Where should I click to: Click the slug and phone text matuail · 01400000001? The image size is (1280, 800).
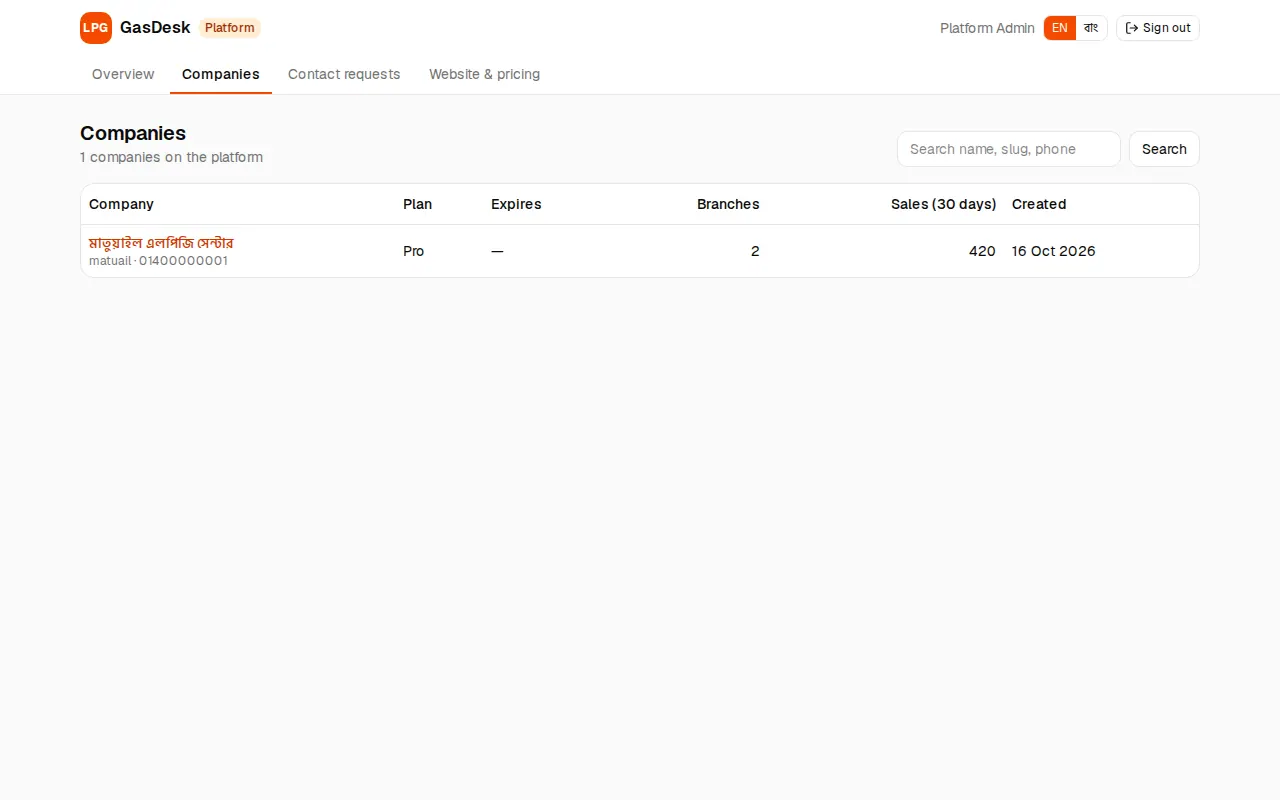tap(158, 261)
